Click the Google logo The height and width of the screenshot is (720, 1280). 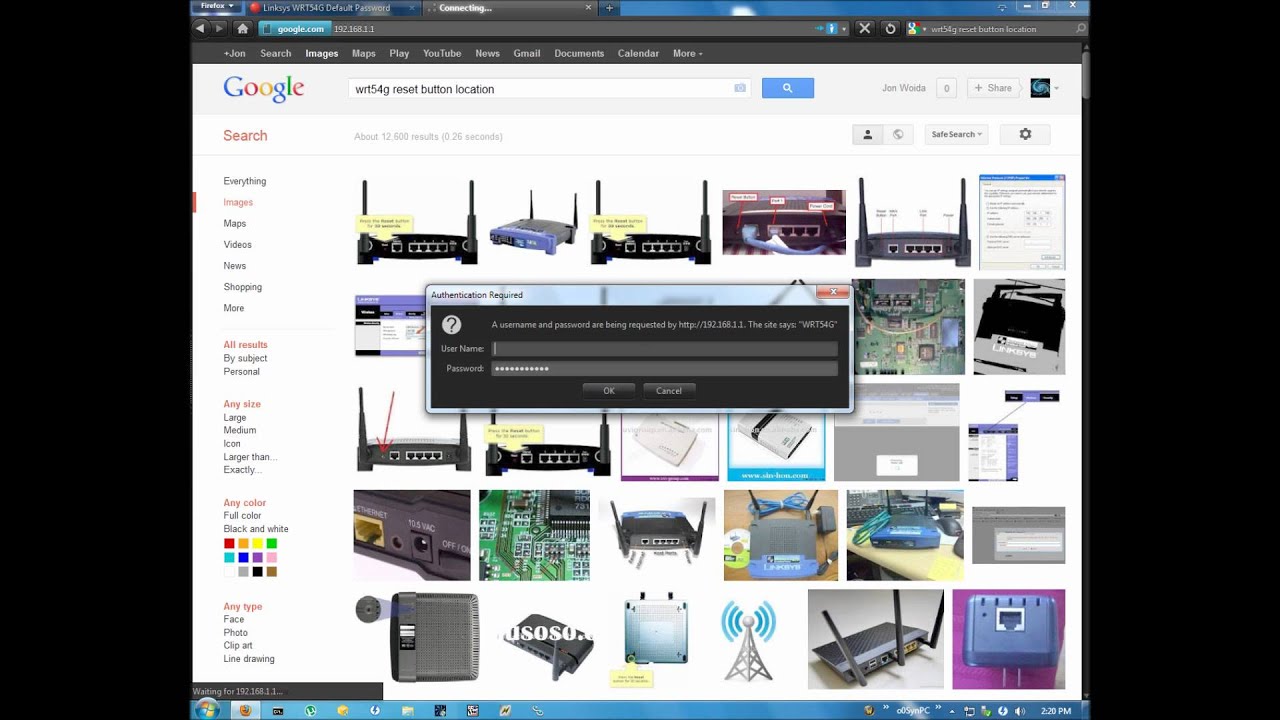[264, 88]
